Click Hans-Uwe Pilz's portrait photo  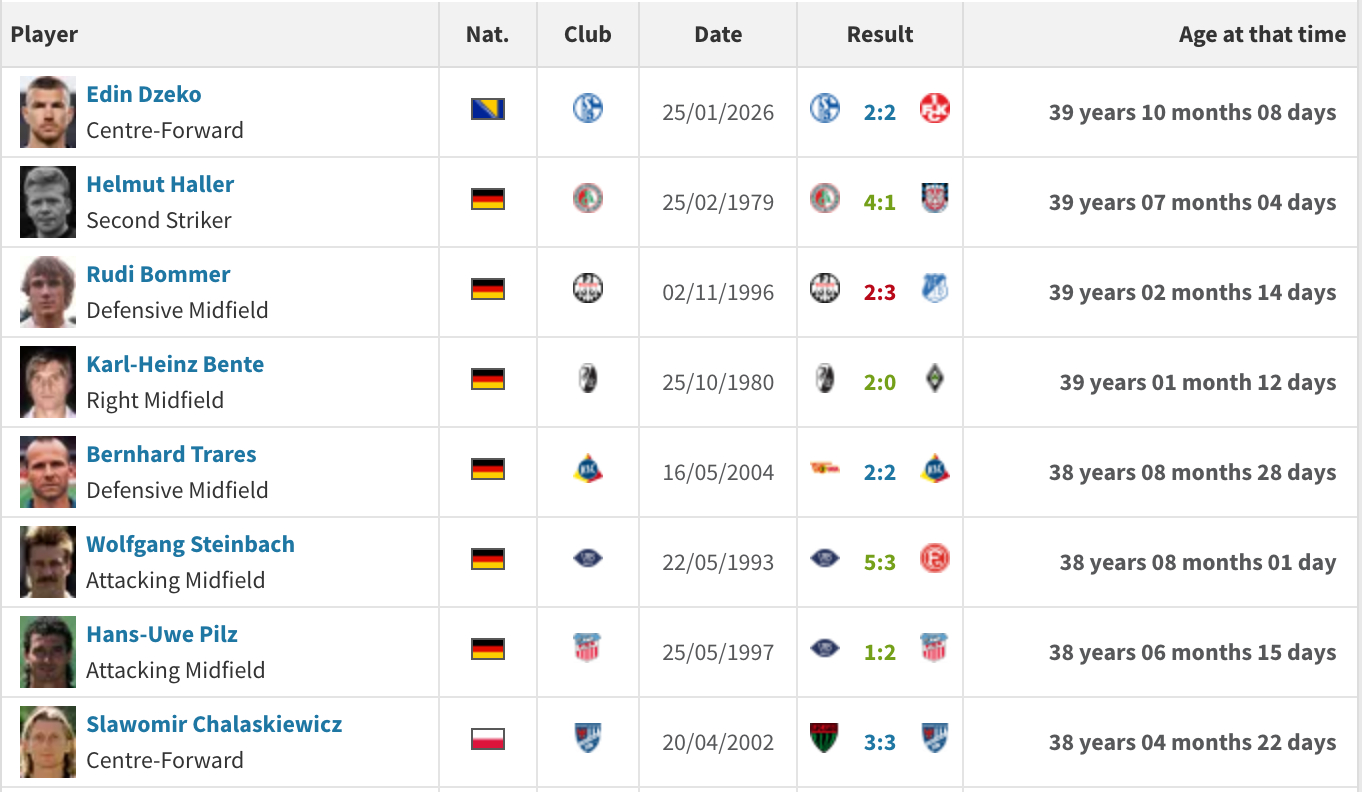click(x=48, y=652)
